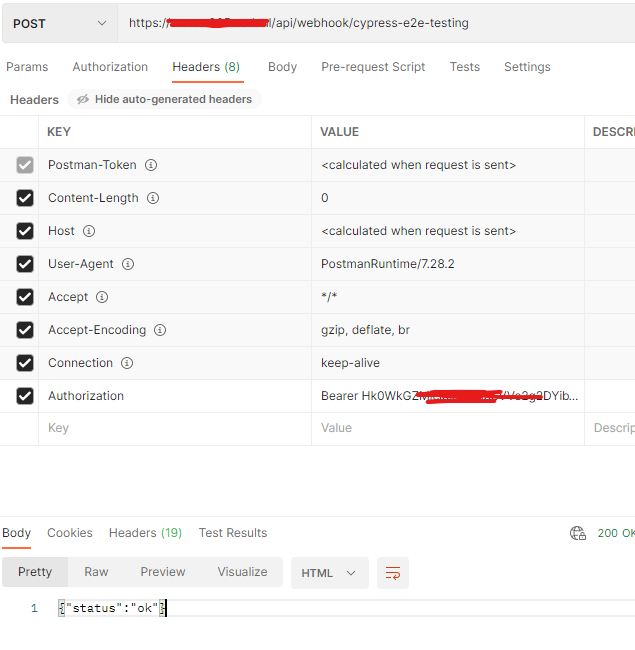Click the empty Value input field
The height and width of the screenshot is (650, 635).
(x=448, y=428)
